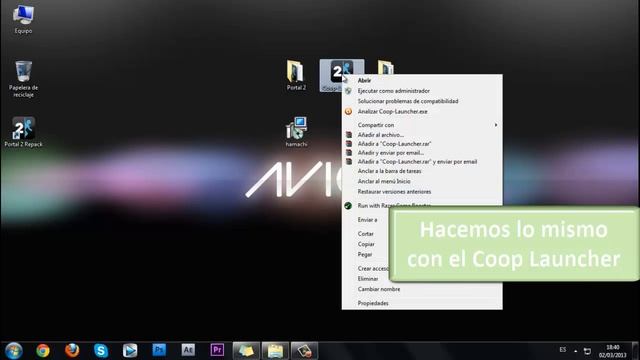
Task: Open the action center flag icon
Action: pos(587,351)
